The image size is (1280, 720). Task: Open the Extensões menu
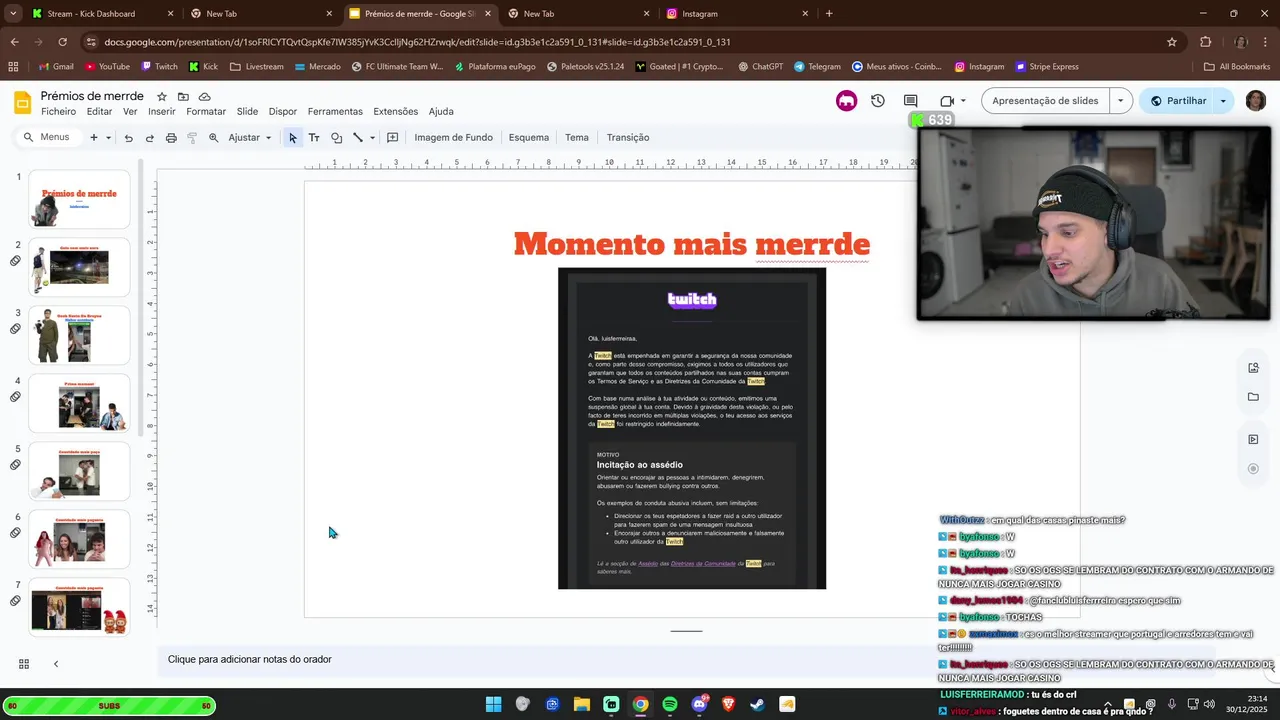click(x=395, y=111)
